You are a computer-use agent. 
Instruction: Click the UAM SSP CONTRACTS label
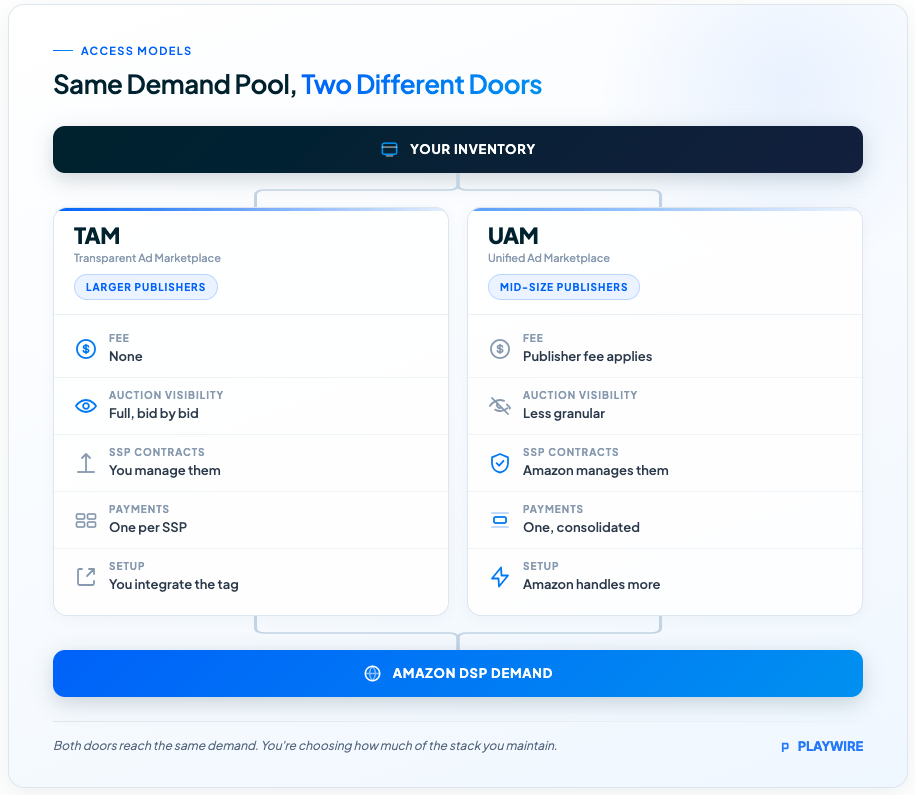[x=570, y=452]
